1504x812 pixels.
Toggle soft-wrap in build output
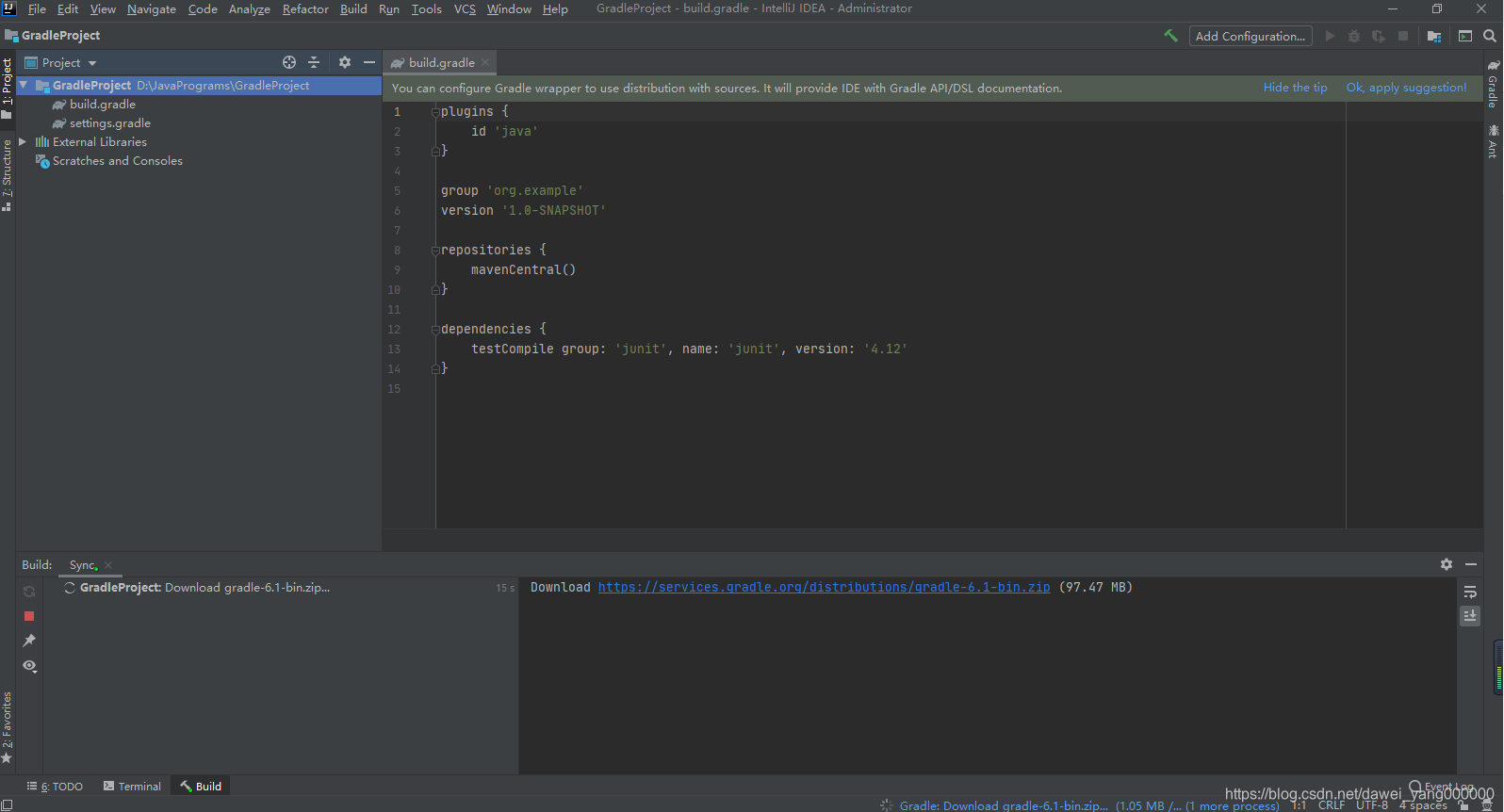(1470, 592)
